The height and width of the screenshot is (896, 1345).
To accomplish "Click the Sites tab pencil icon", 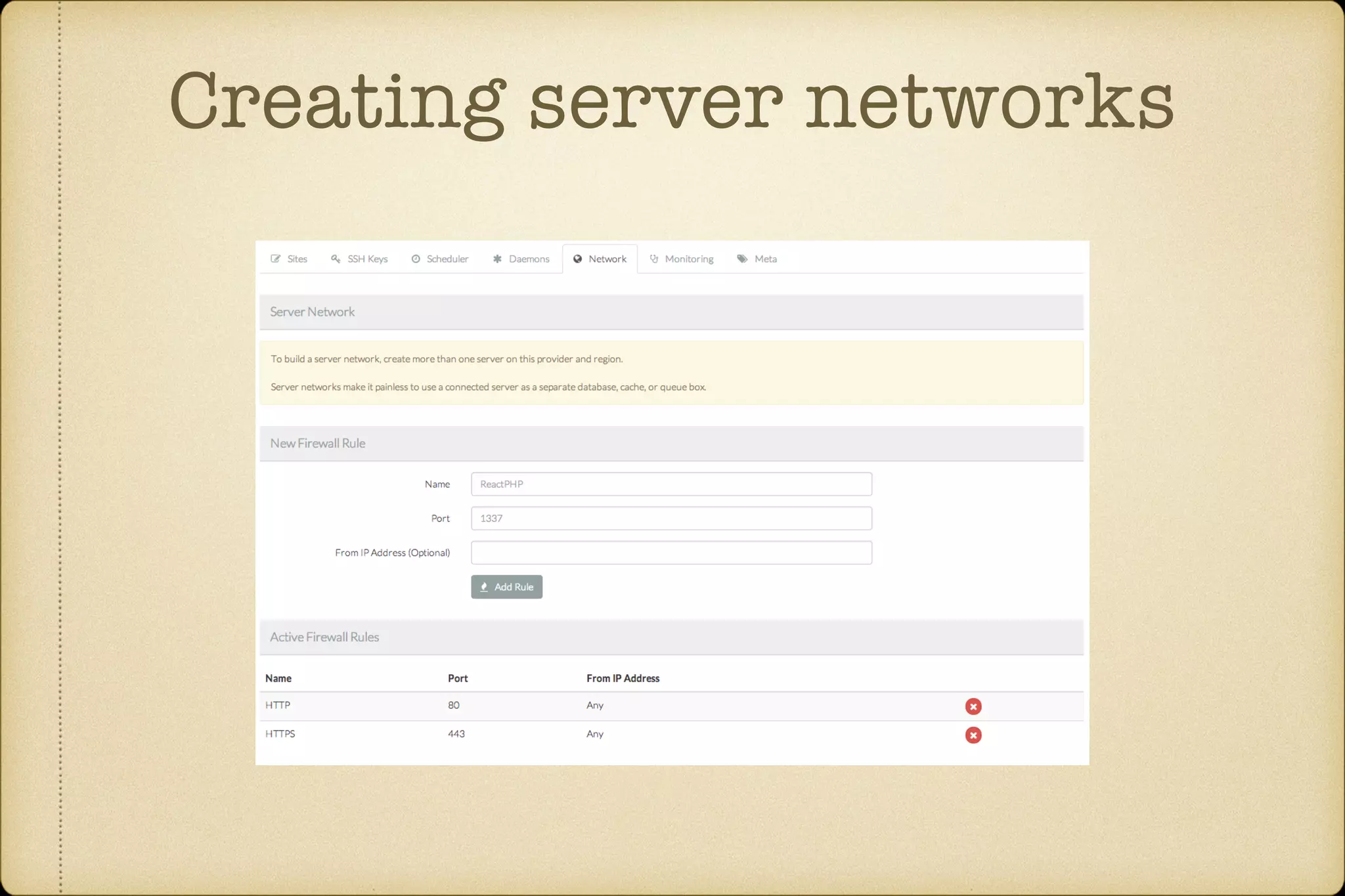I will point(276,259).
